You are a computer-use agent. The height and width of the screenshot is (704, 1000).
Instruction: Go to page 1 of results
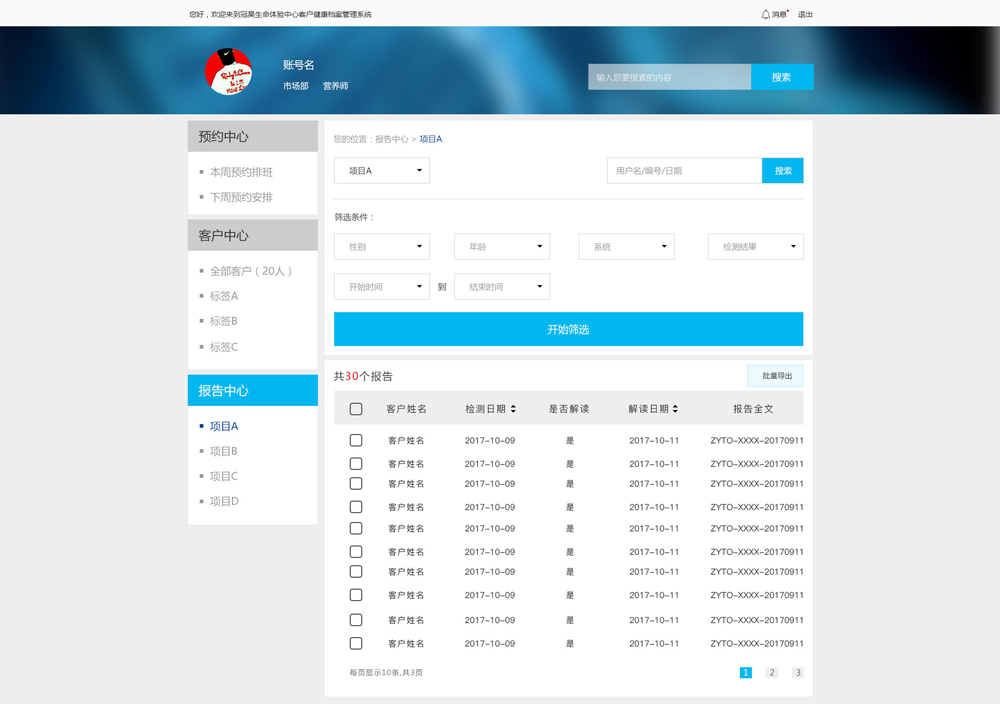click(746, 672)
